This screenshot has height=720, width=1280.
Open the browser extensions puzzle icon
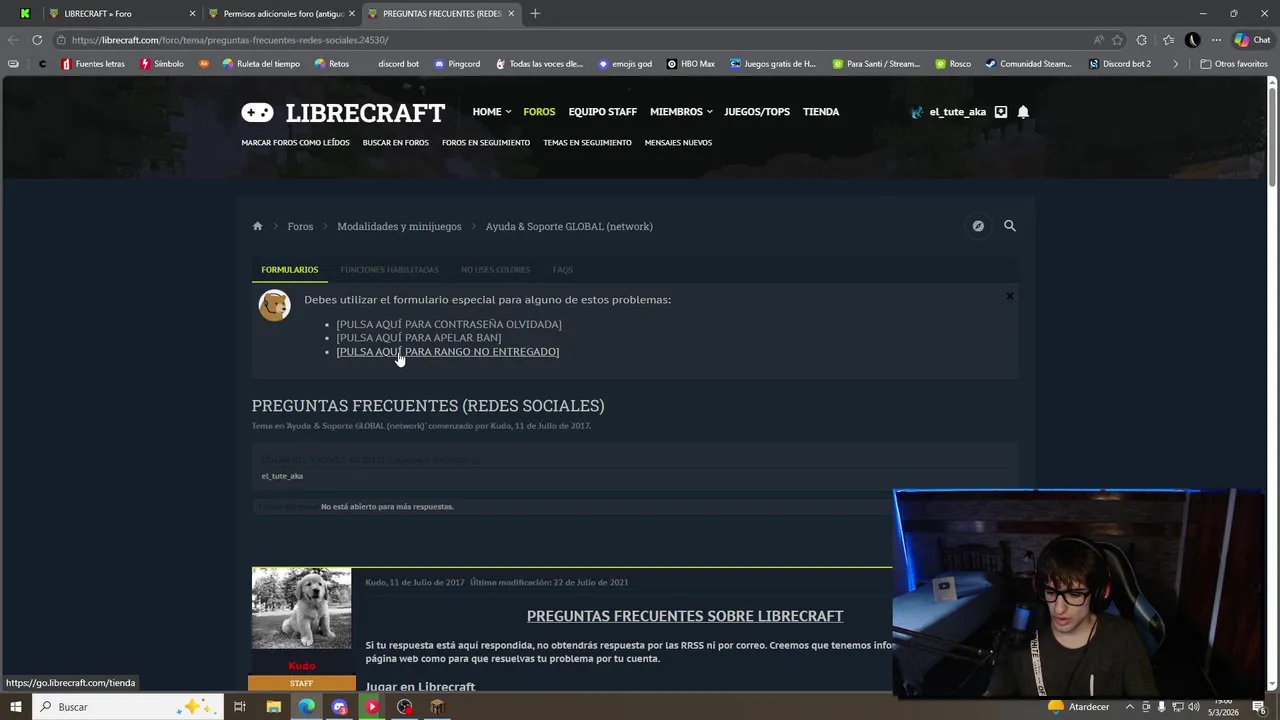pyautogui.click(x=1142, y=40)
